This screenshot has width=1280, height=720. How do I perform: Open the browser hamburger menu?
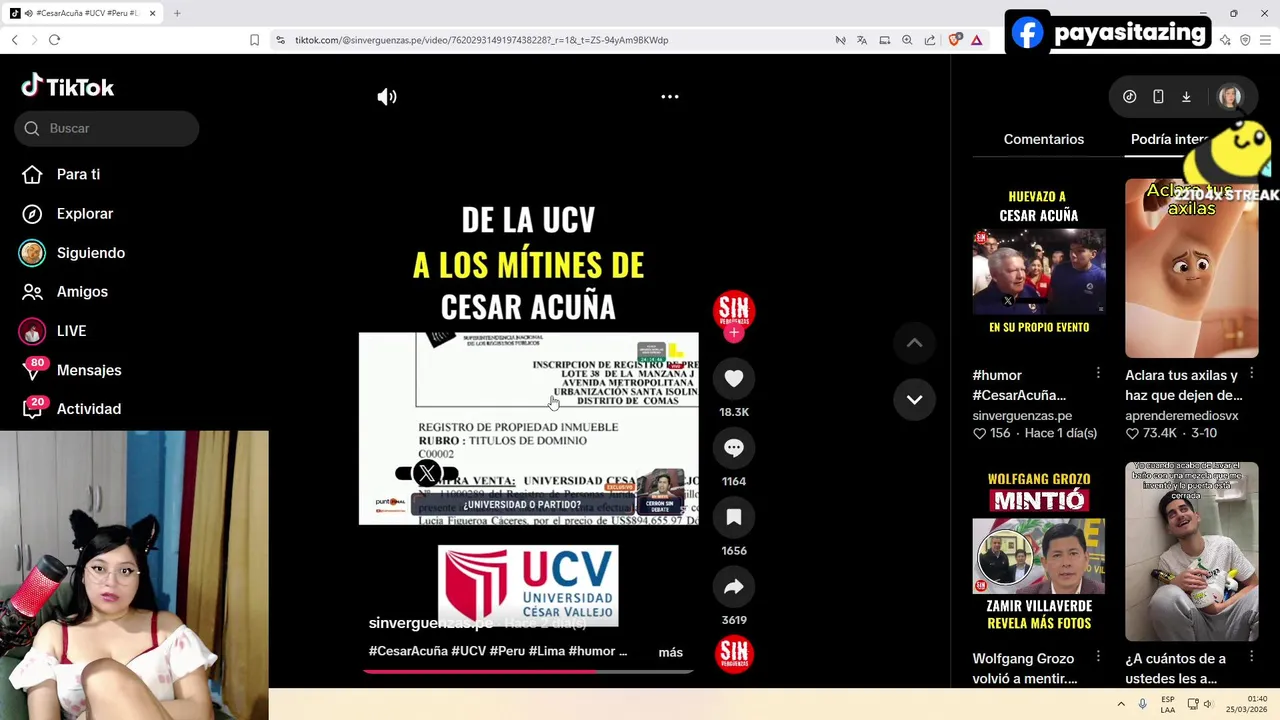coord(1265,40)
